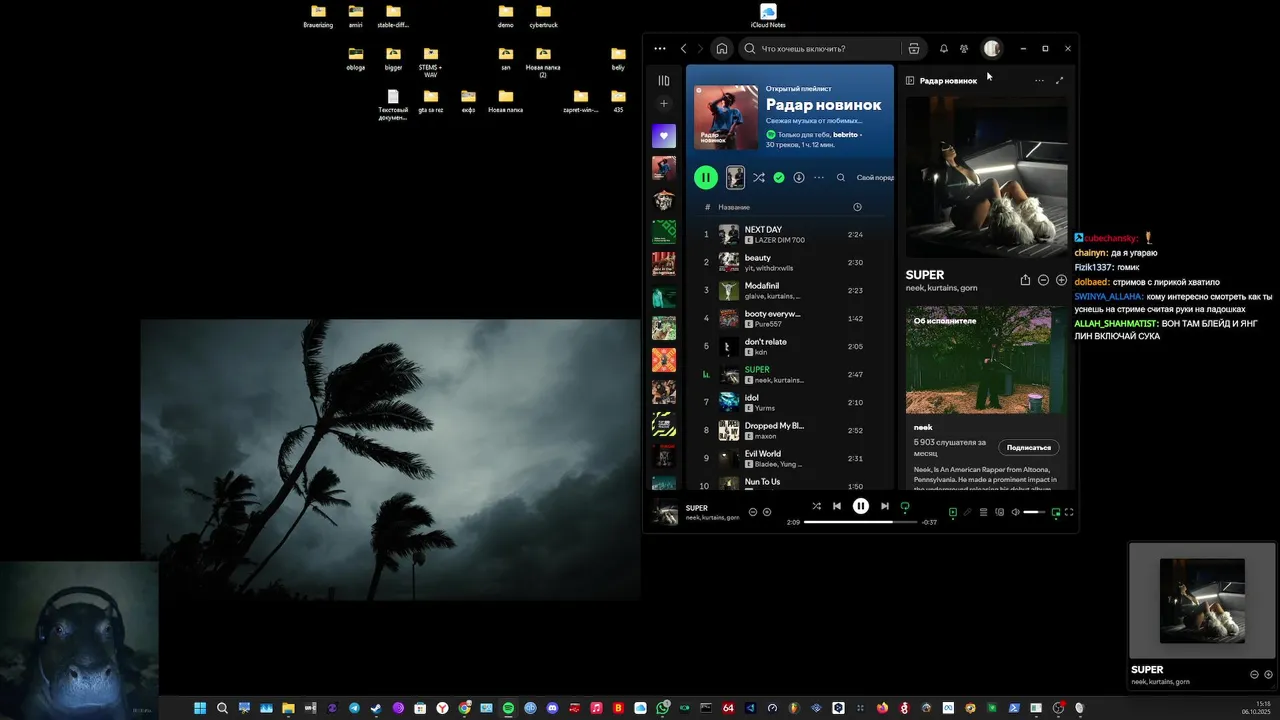Hide track icon in bottom player bar
Image resolution: width=1280 pixels, height=720 pixels.
point(753,512)
